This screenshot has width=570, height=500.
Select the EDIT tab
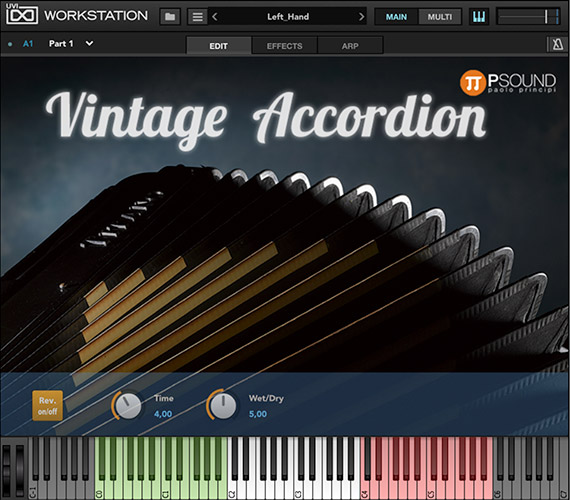click(218, 46)
